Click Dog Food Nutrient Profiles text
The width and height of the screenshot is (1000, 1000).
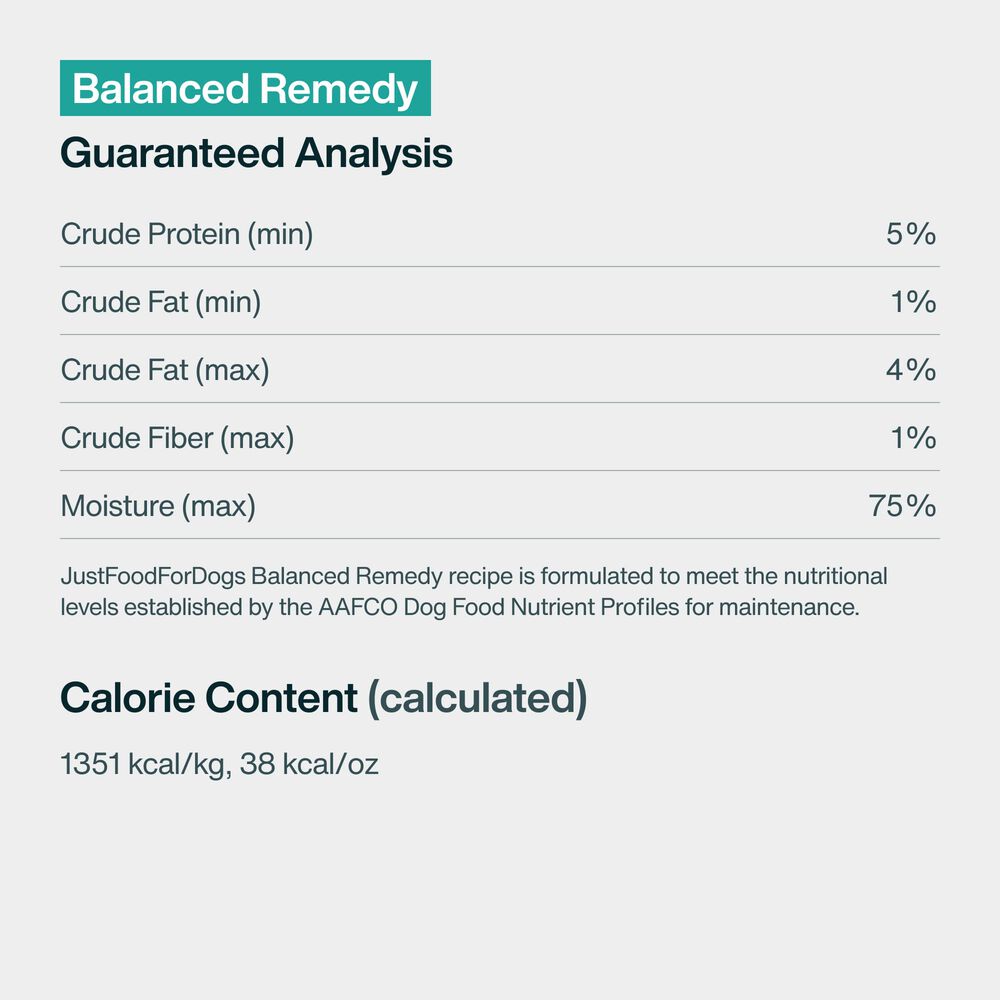[541, 608]
